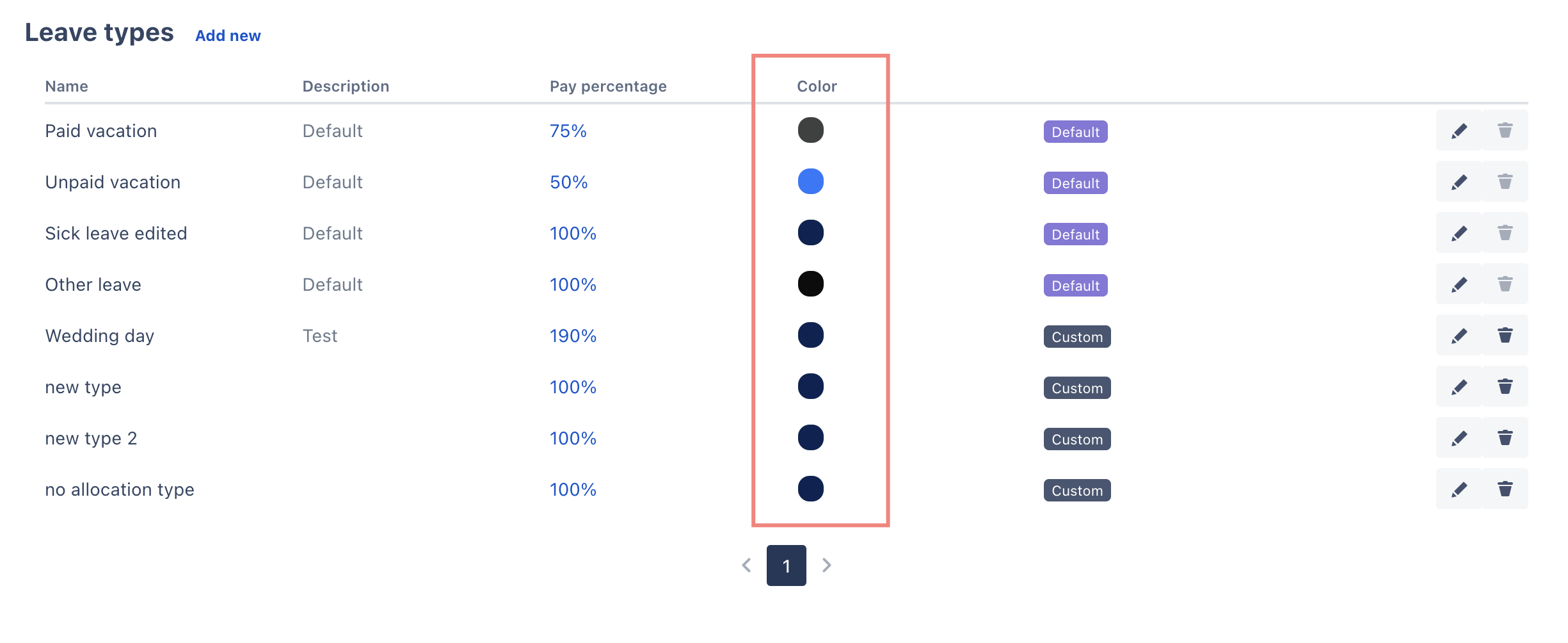Edit the Paid vacation leave type
This screenshot has height=643, width=1568.
[1459, 131]
